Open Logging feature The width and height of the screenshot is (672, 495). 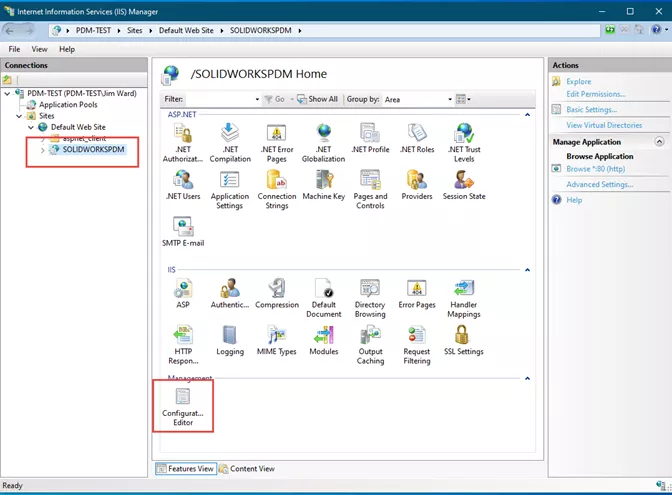tap(230, 340)
